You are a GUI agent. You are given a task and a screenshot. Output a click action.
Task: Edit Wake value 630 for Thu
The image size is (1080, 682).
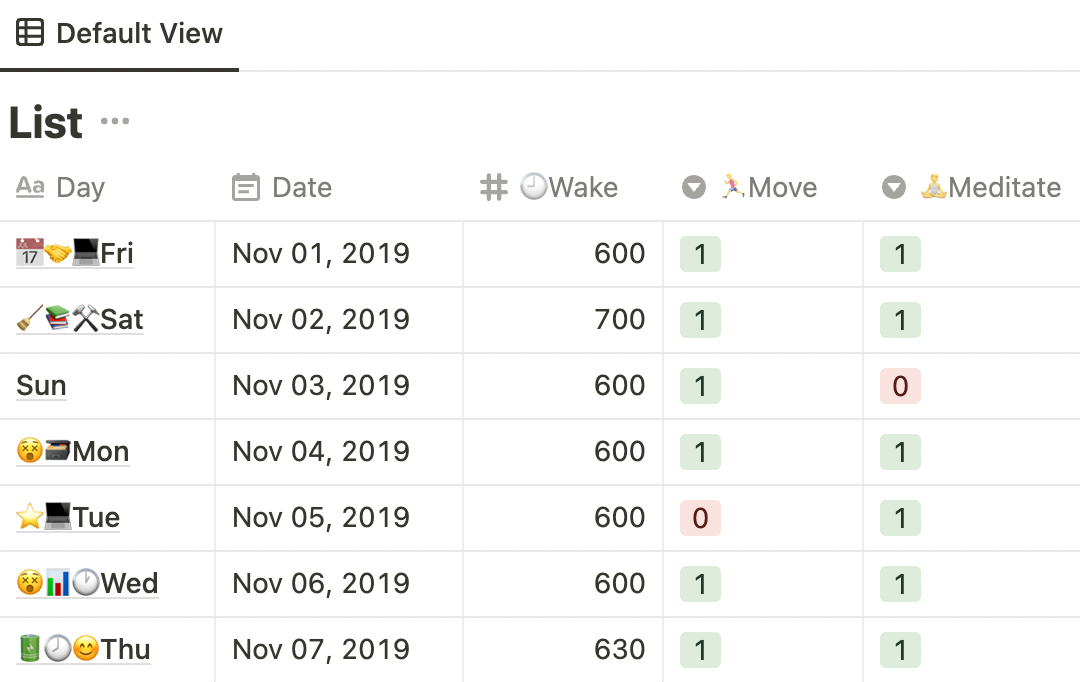563,650
